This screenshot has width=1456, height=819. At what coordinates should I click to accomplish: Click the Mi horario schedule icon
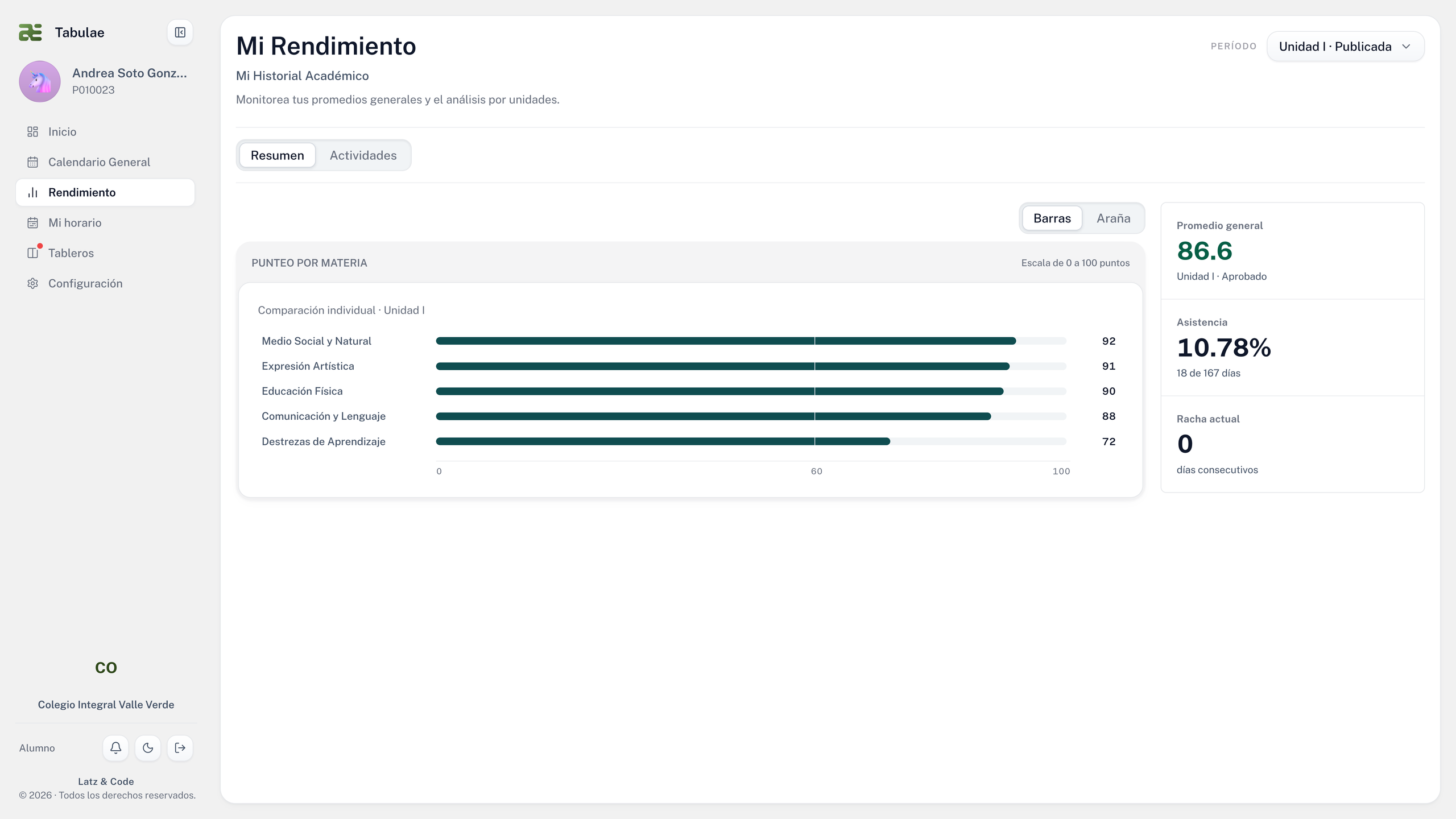click(x=33, y=223)
